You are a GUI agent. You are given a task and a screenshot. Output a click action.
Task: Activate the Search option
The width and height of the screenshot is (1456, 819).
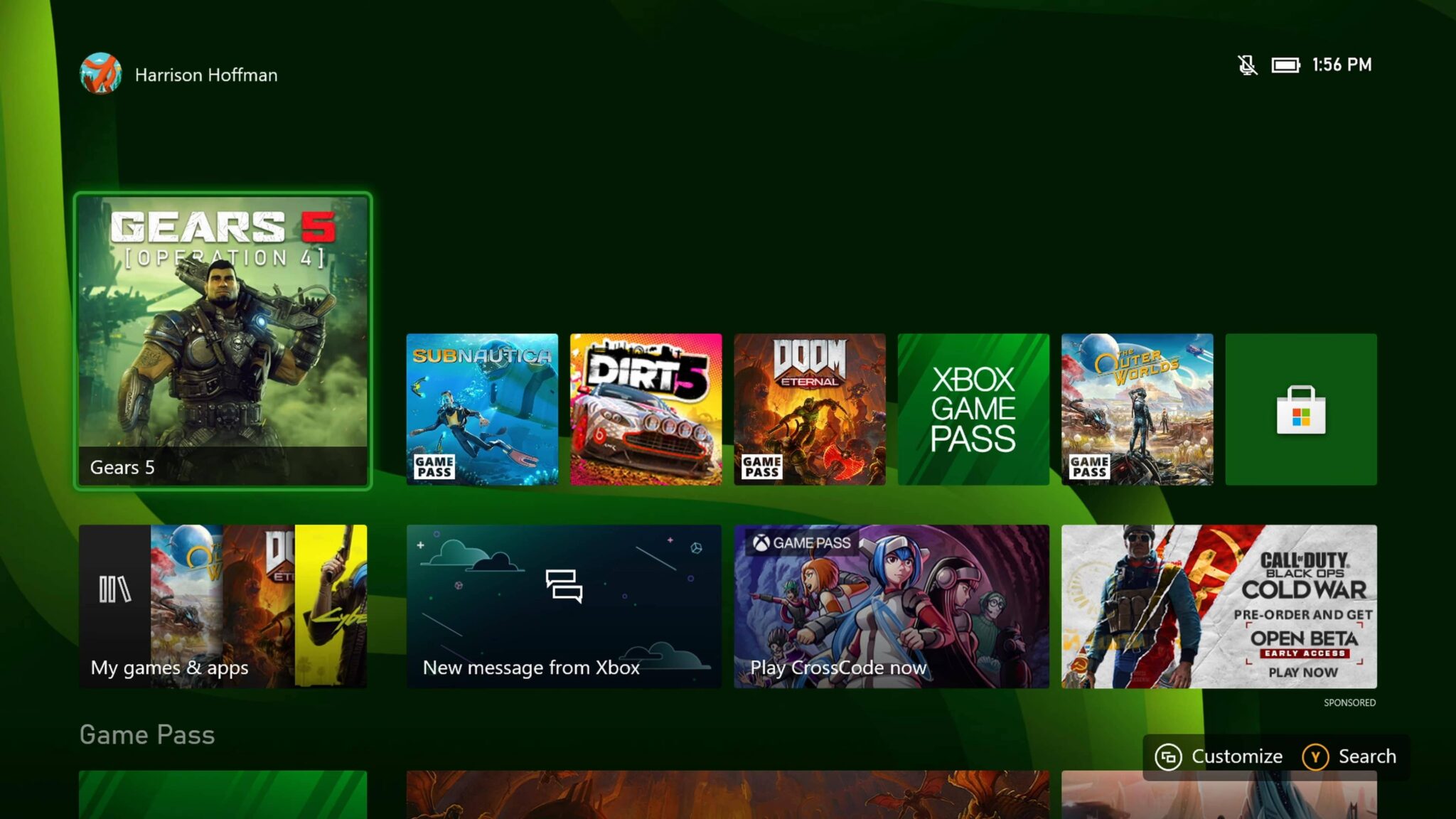pyautogui.click(x=1349, y=756)
